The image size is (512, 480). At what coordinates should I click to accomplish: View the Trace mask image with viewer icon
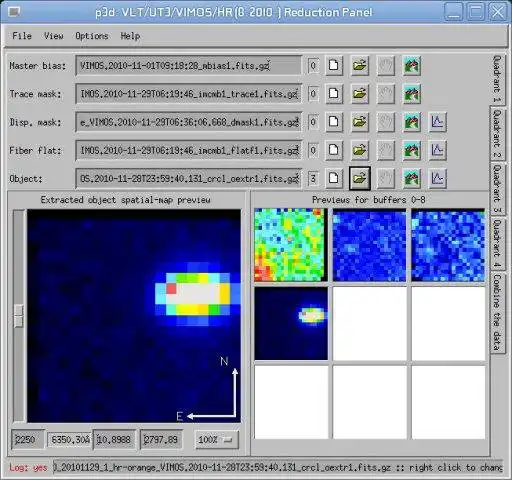412,94
